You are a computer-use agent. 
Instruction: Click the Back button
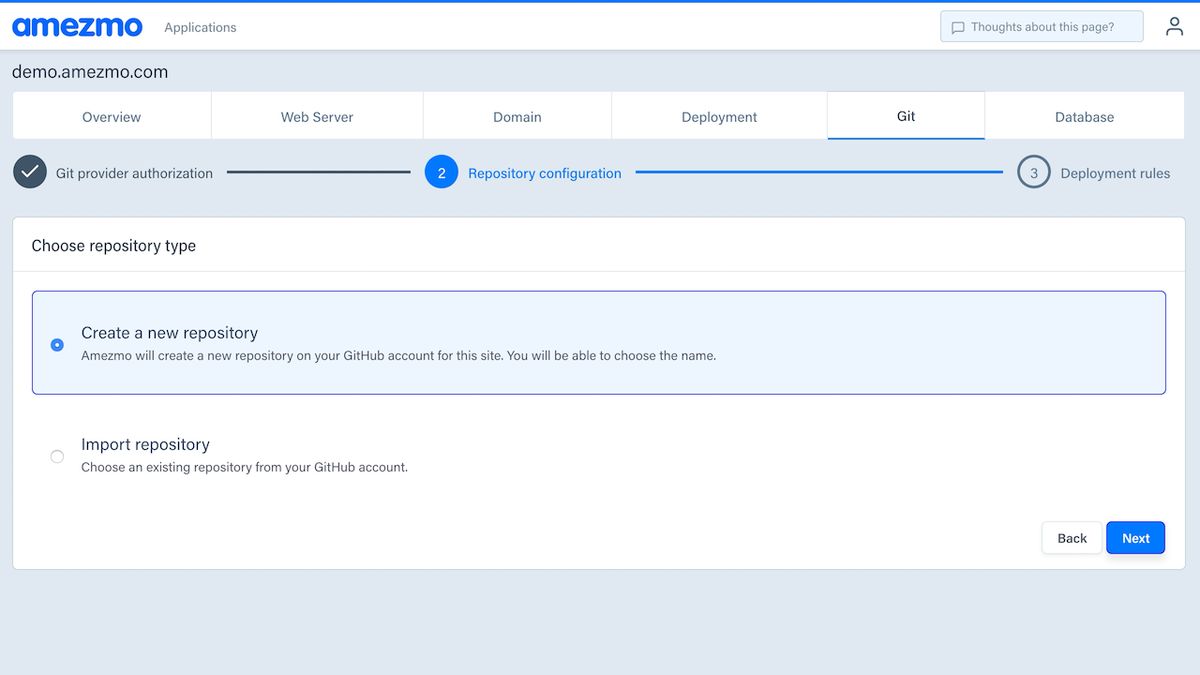click(x=1071, y=537)
